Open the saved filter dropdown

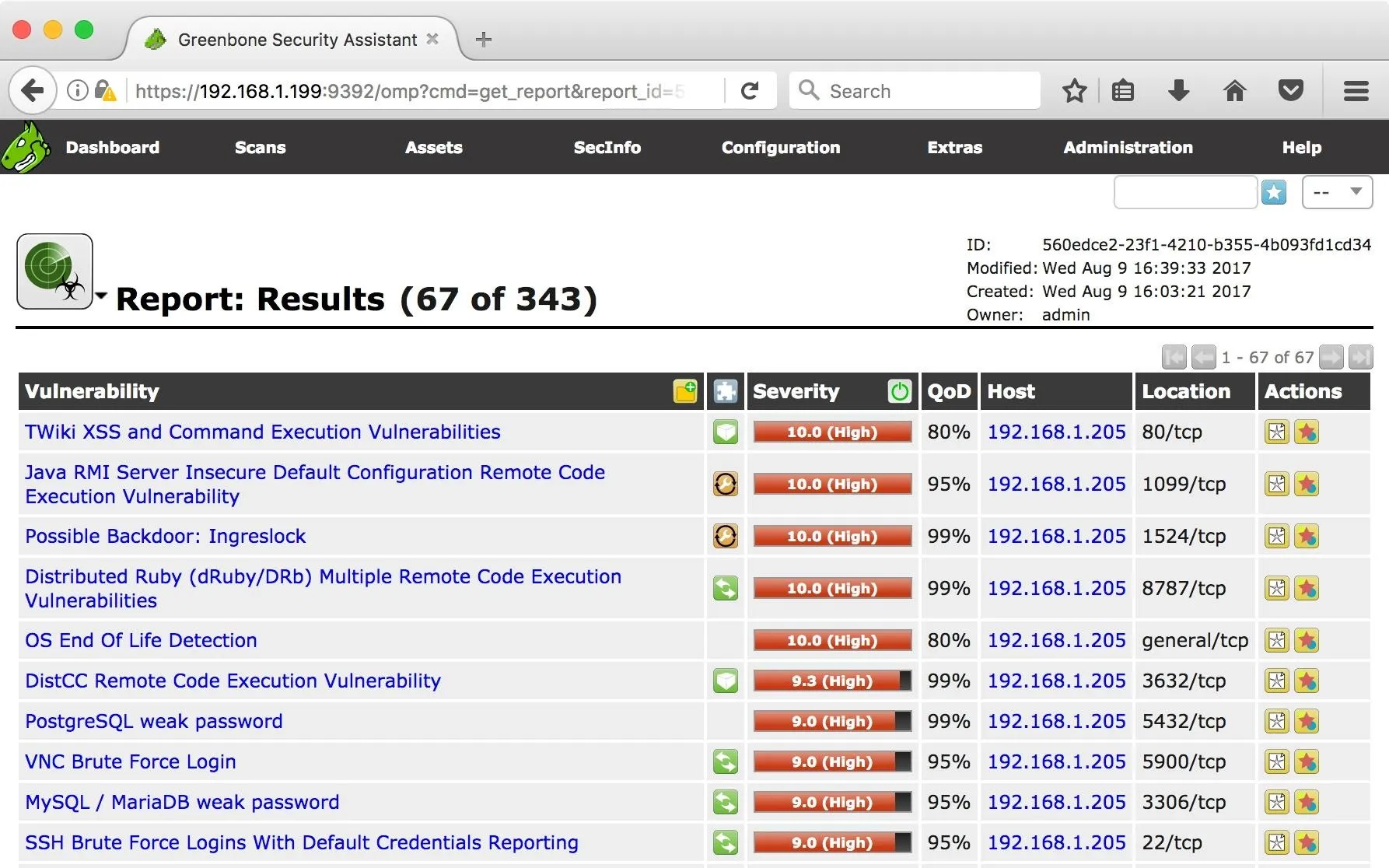click(1338, 192)
